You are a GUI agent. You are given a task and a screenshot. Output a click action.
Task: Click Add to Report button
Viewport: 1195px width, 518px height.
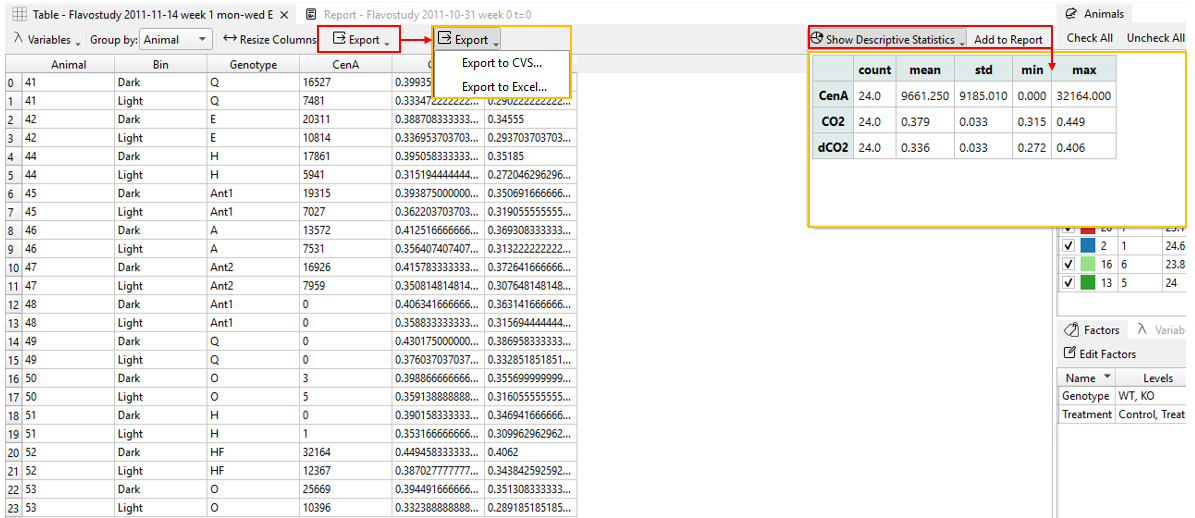point(1008,39)
